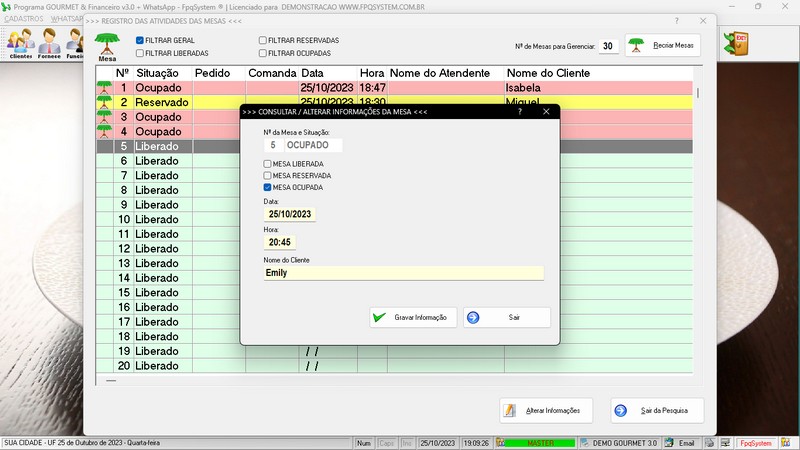Check the MESA RESERVADA option
Image resolution: width=800 pixels, height=450 pixels.
(x=267, y=176)
